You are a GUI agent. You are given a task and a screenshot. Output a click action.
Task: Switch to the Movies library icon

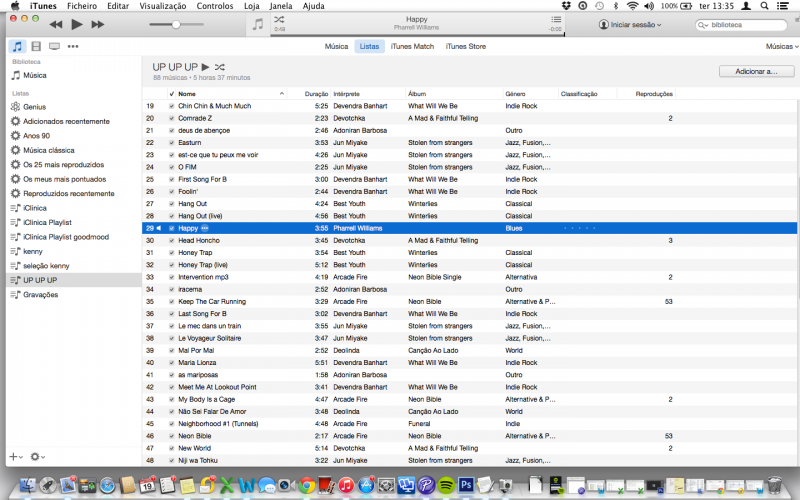coord(36,46)
